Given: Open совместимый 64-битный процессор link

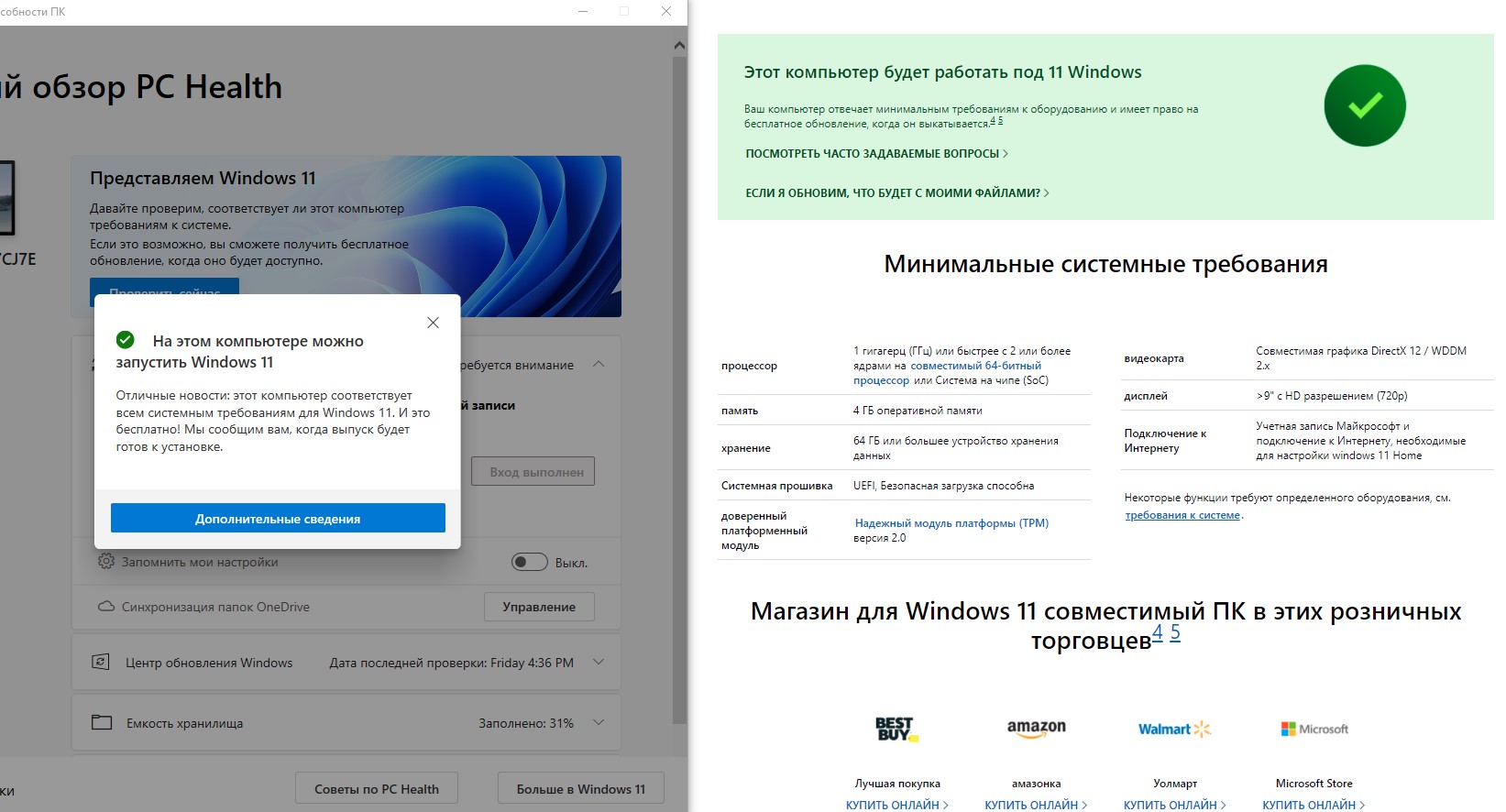Looking at the screenshot, I should pos(948,373).
